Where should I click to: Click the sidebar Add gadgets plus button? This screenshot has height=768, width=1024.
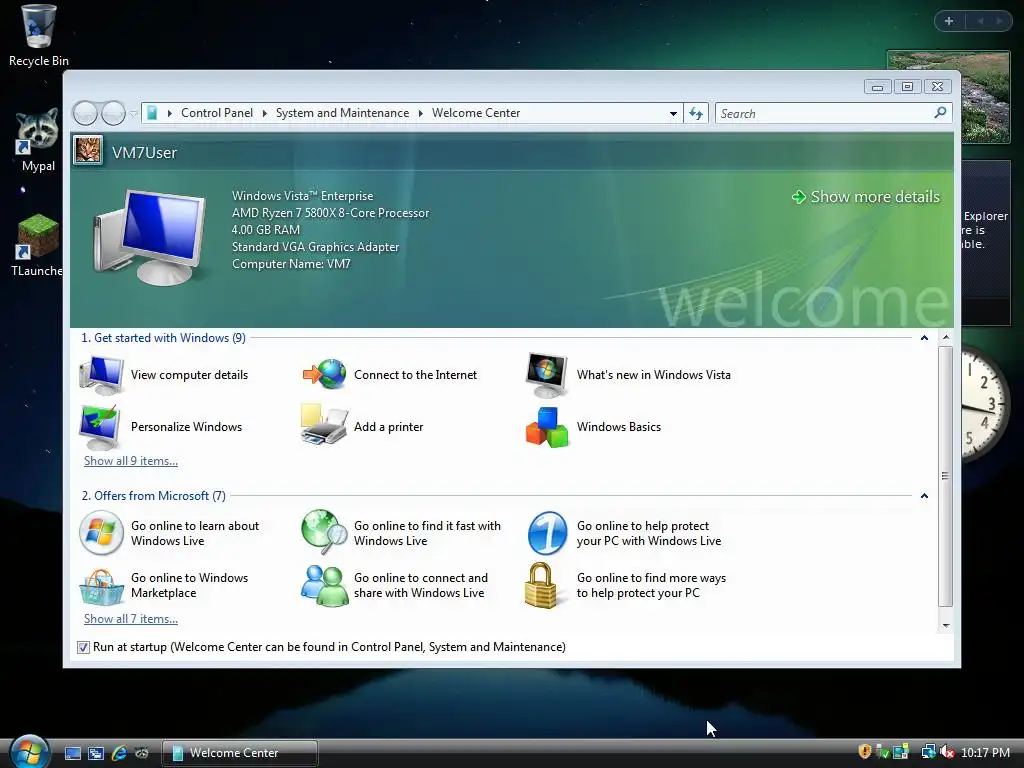[x=949, y=21]
